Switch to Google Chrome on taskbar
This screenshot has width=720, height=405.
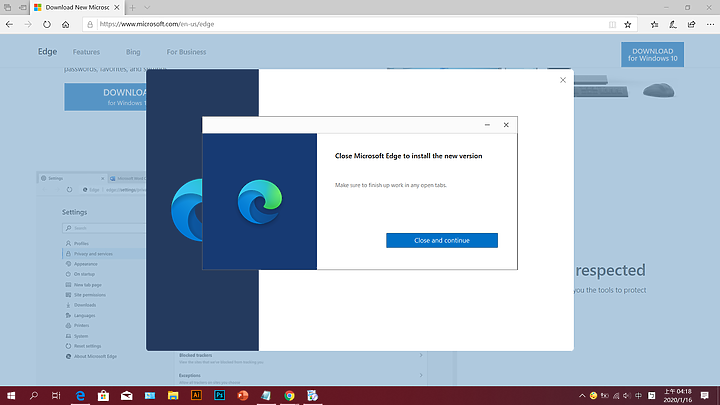click(x=289, y=395)
